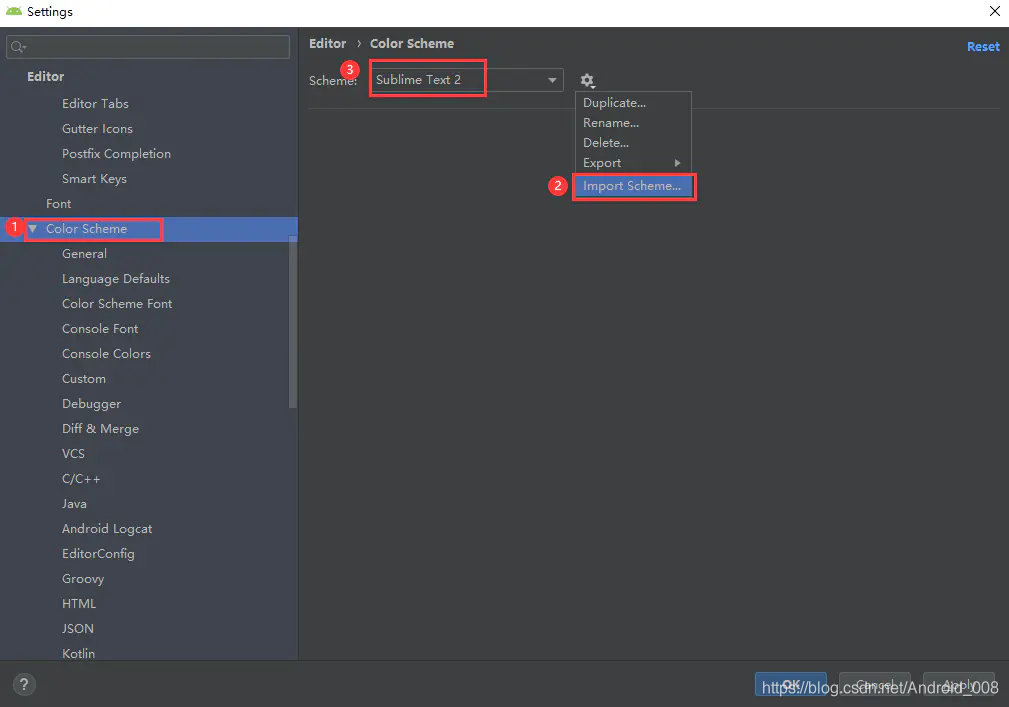Click the help question mark icon
This screenshot has height=707, width=1009.
(x=24, y=684)
